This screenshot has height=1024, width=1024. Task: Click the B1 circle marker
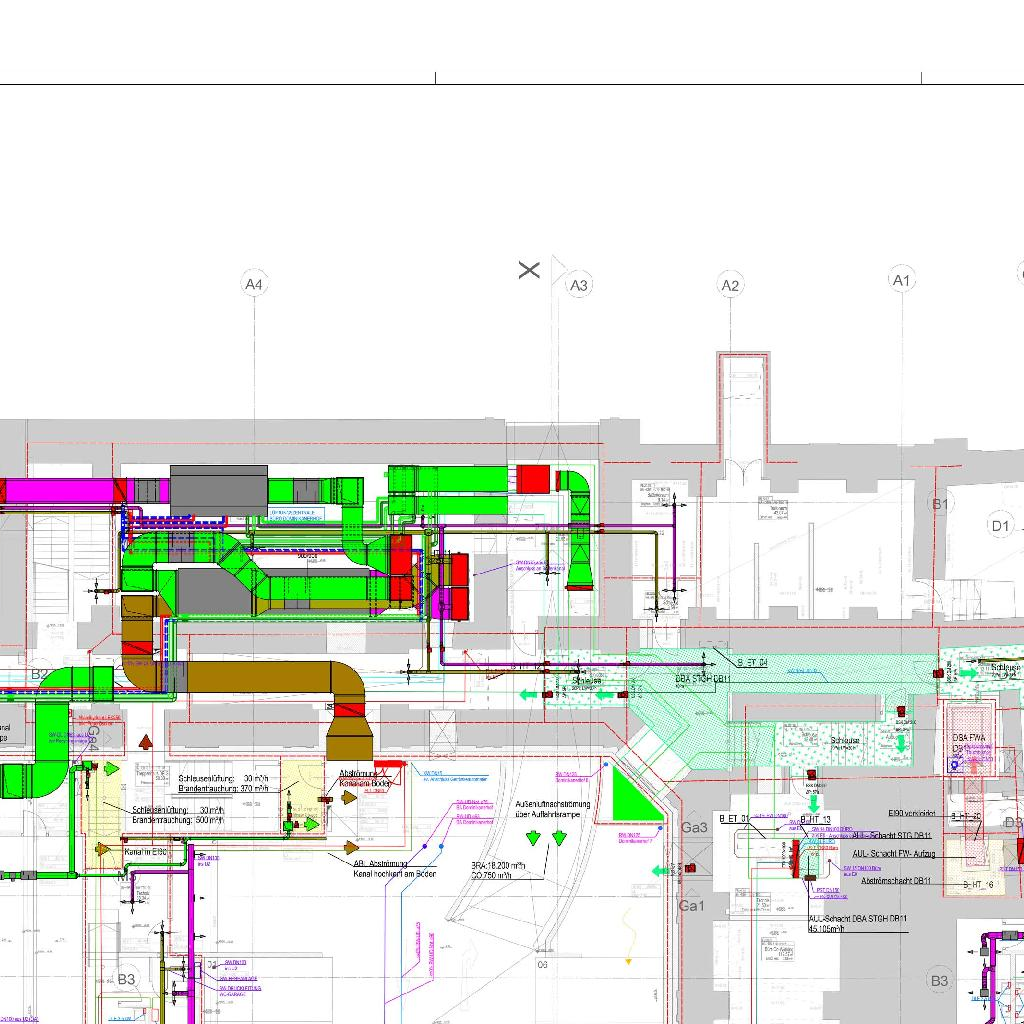tap(940, 504)
